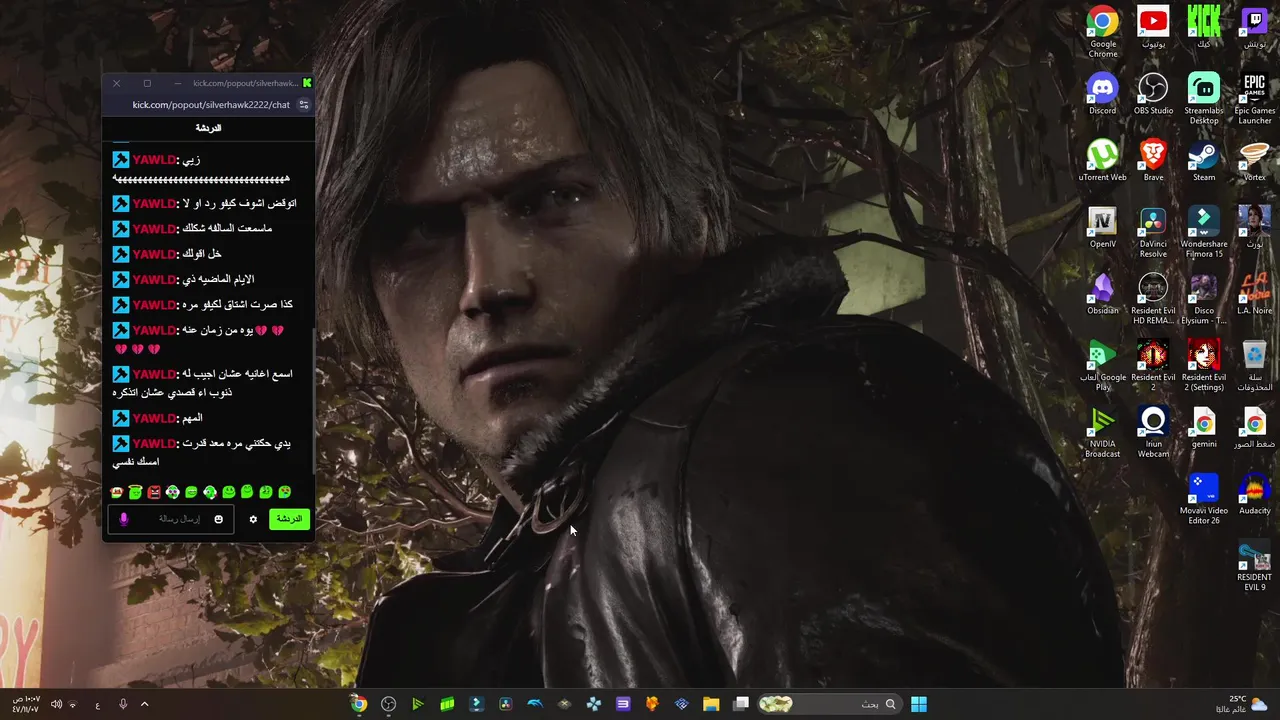Image resolution: width=1280 pixels, height=720 pixels.
Task: Open the Kick desktop shortcut
Action: point(1204,28)
